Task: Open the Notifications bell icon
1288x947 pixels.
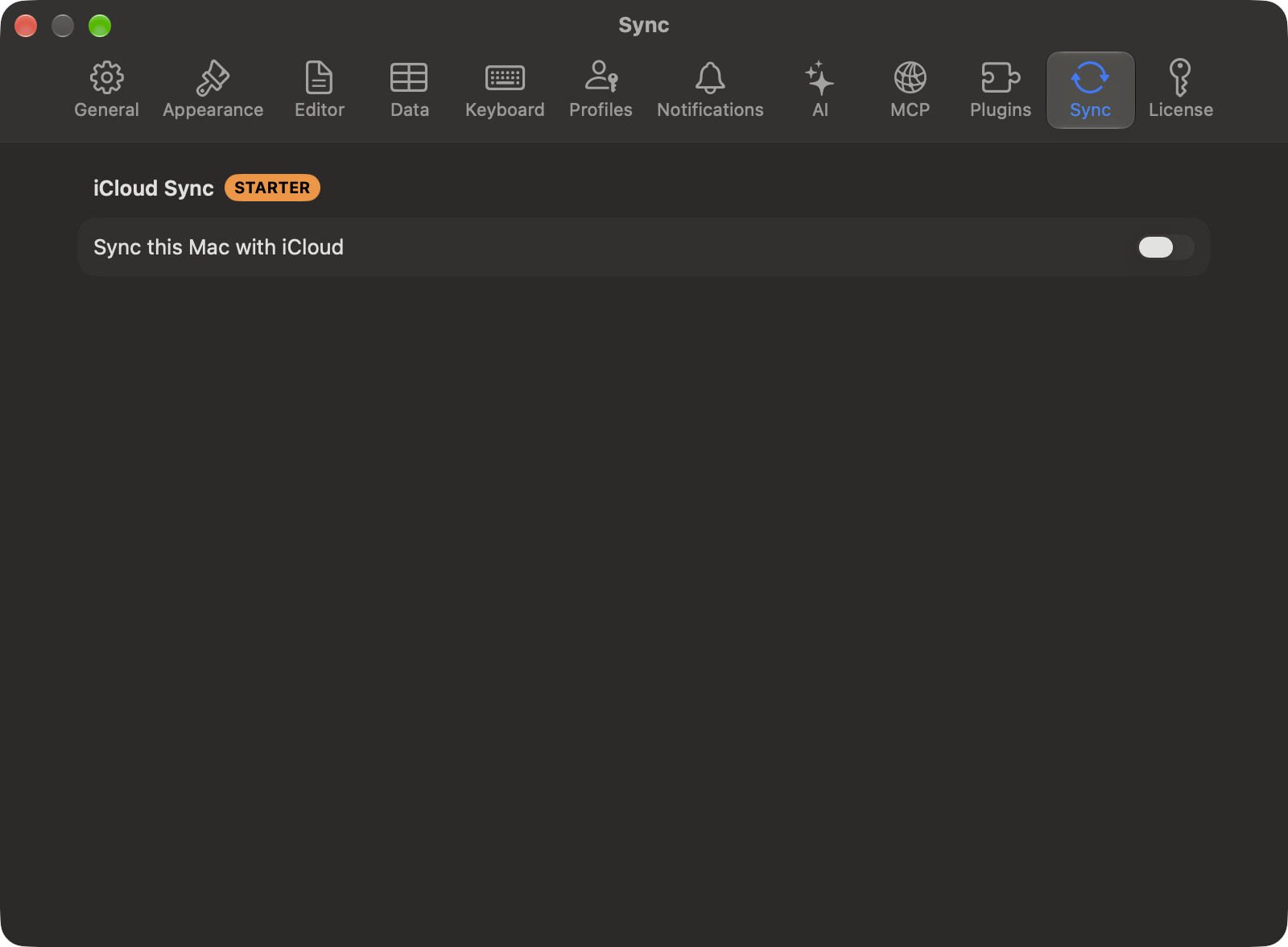Action: (x=710, y=78)
